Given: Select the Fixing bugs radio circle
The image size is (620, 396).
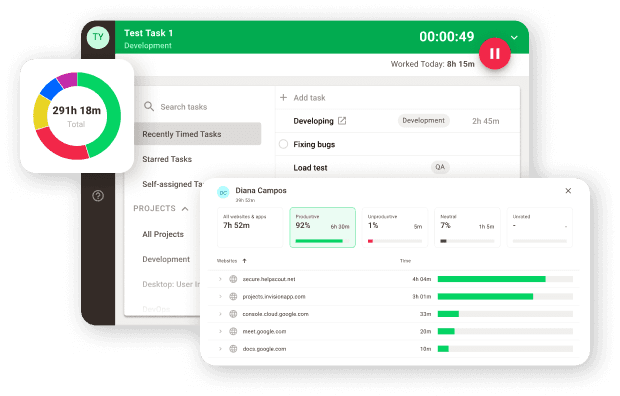Looking at the screenshot, I should point(284,144).
